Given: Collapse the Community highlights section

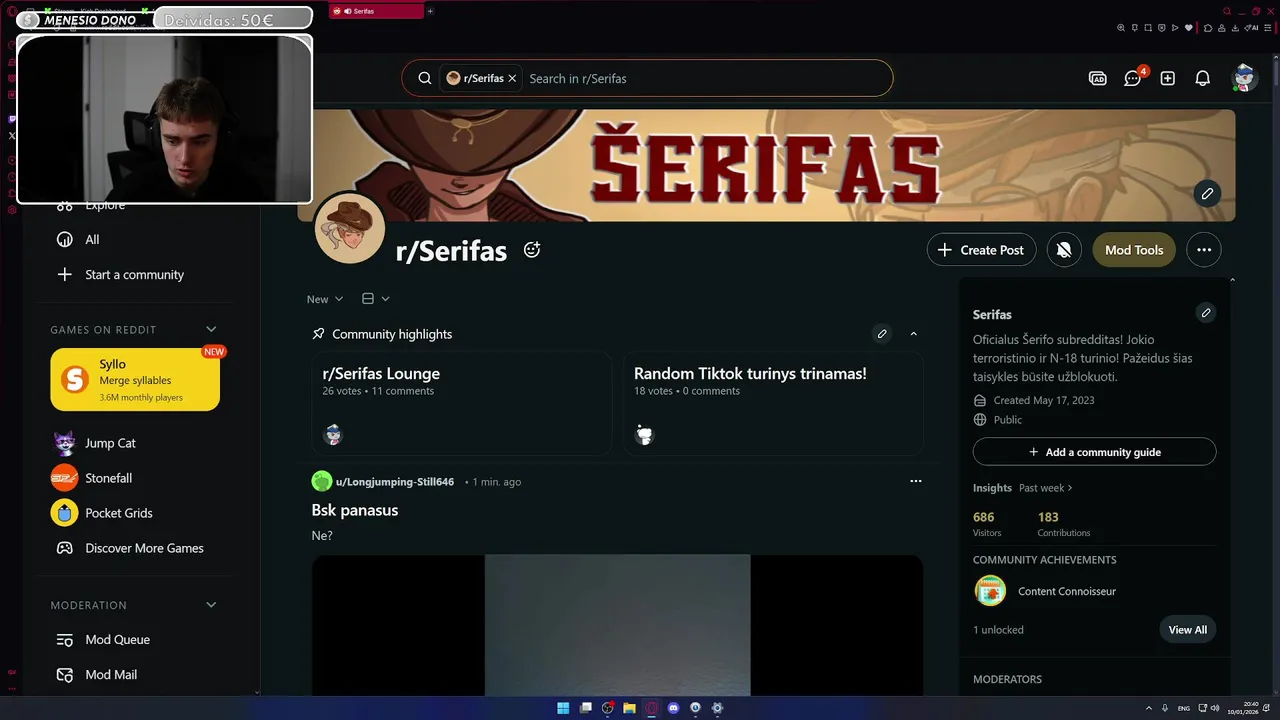Looking at the screenshot, I should pos(913,334).
